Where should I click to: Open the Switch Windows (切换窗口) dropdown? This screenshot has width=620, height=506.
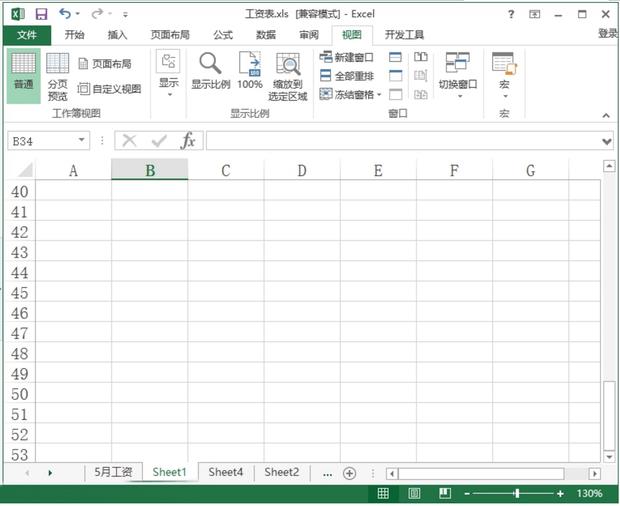[x=458, y=75]
